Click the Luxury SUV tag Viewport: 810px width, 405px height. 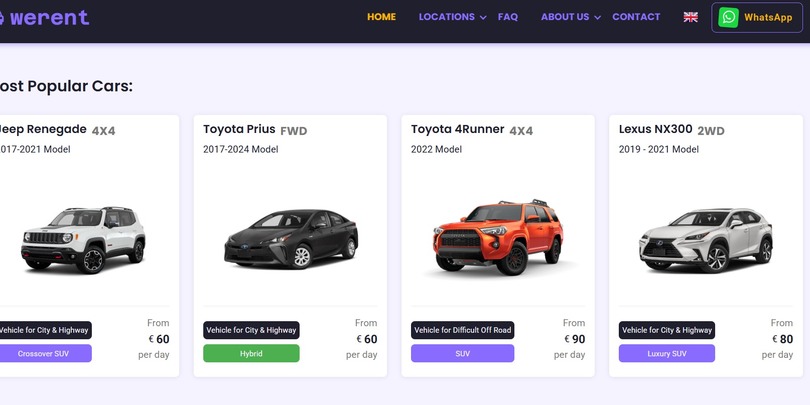(666, 353)
